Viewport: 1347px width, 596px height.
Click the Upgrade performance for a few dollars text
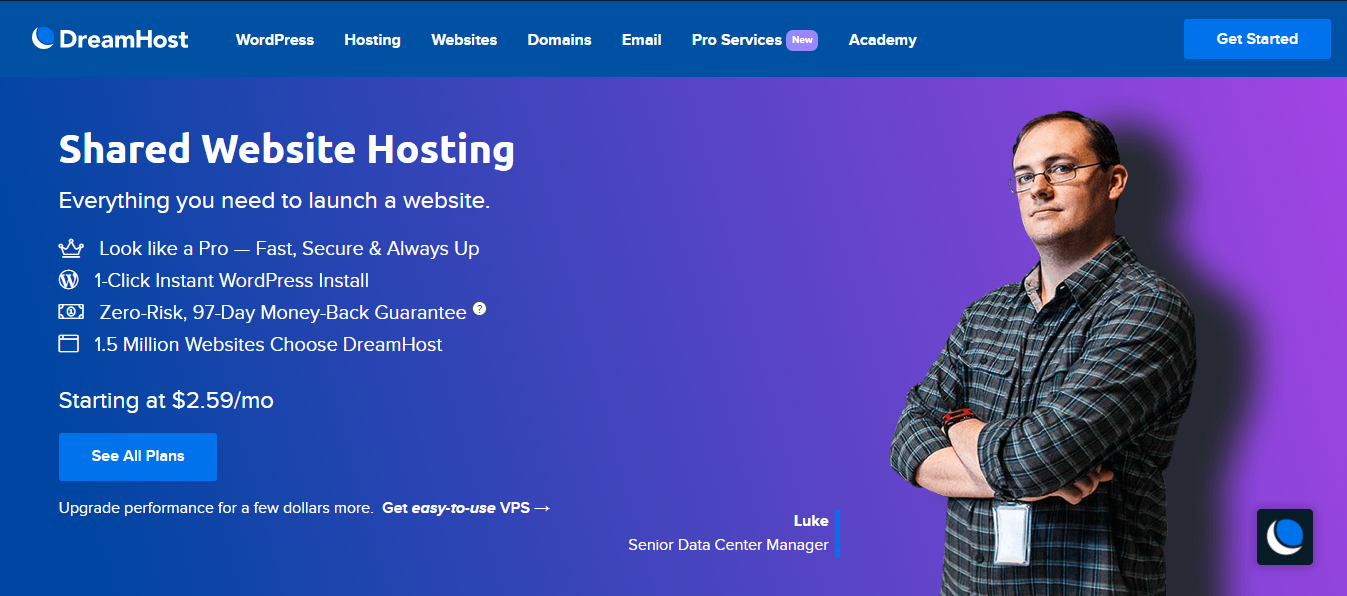click(x=216, y=508)
